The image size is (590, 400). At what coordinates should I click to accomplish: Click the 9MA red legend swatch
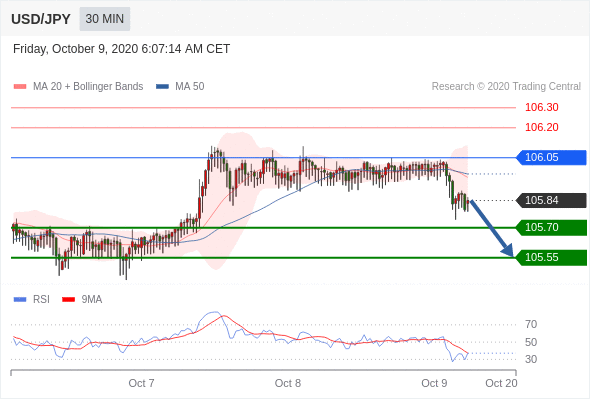pos(68,300)
